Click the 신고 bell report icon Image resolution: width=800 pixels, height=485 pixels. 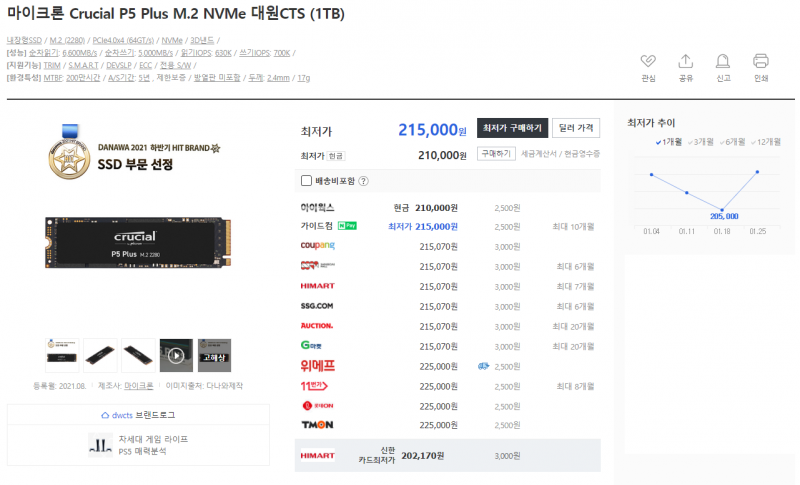722,61
